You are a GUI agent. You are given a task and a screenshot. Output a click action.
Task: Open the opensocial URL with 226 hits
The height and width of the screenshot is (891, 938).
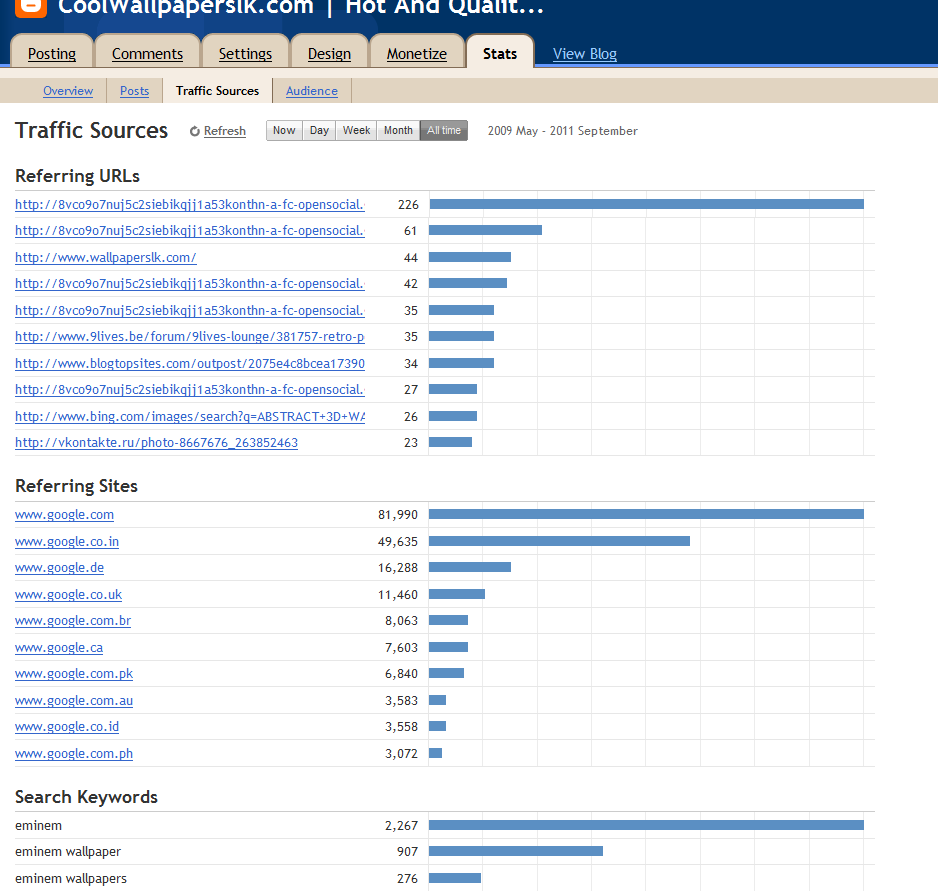(x=190, y=205)
